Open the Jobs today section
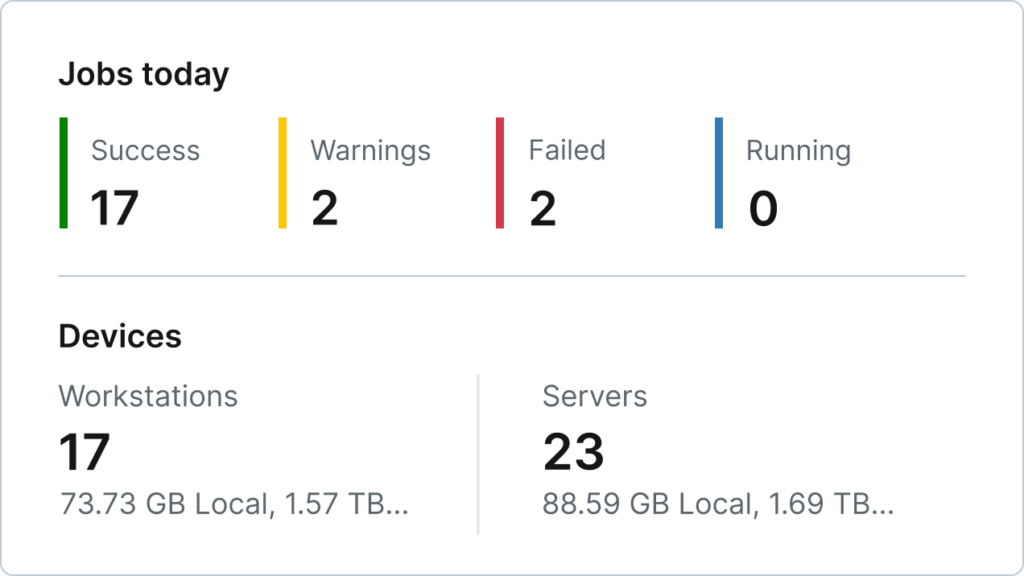The height and width of the screenshot is (576, 1024). (143, 73)
